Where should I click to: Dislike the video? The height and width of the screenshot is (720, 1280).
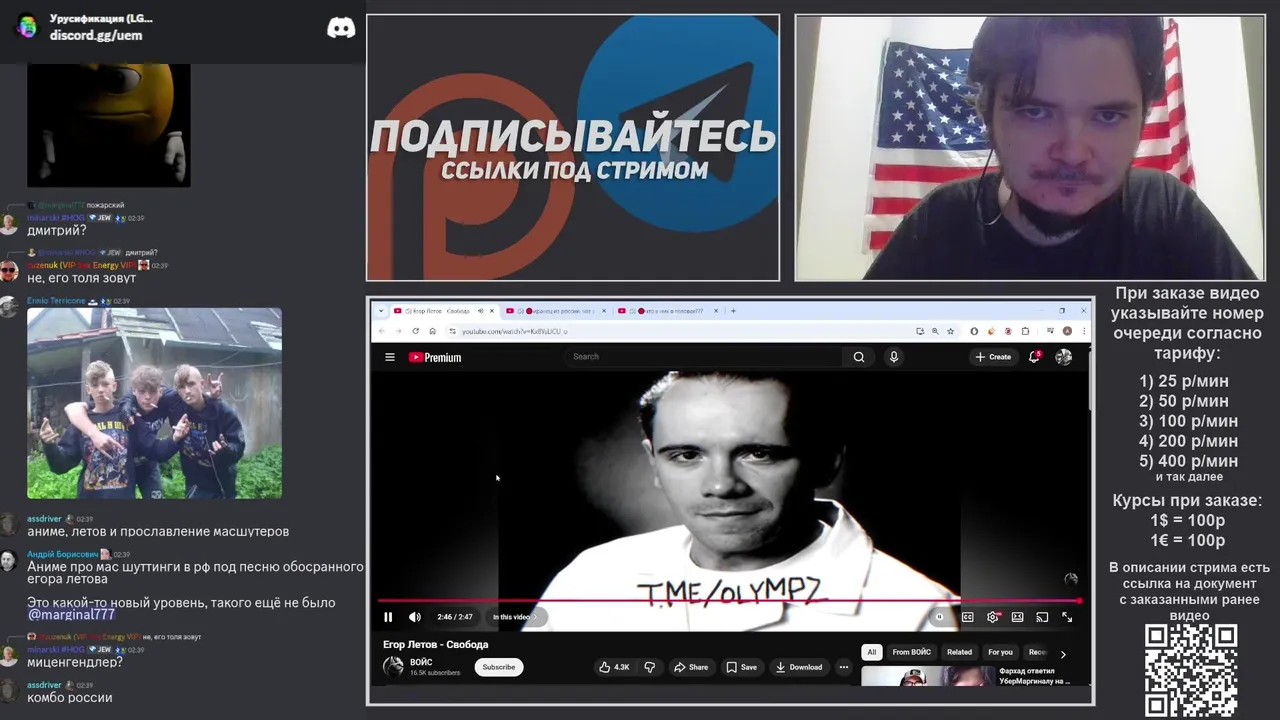[650, 667]
